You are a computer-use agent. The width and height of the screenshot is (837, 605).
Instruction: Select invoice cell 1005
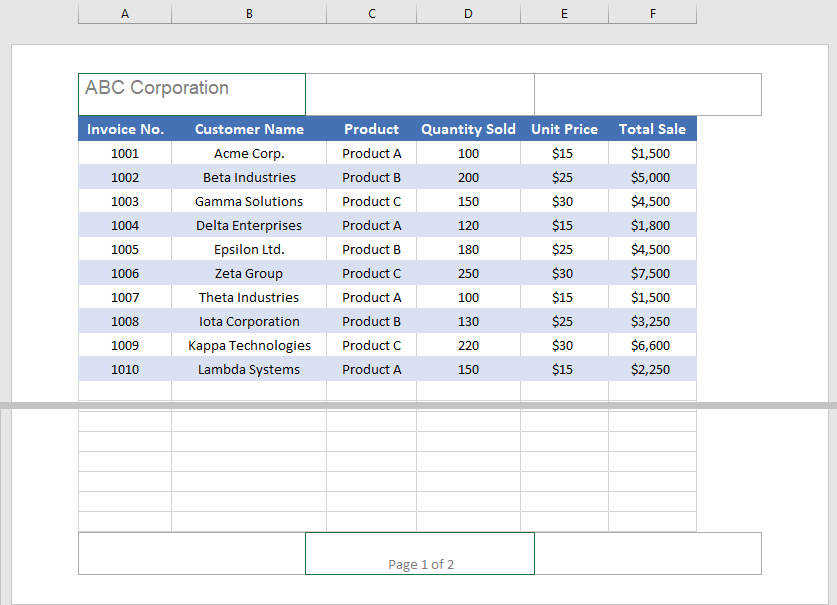(125, 249)
